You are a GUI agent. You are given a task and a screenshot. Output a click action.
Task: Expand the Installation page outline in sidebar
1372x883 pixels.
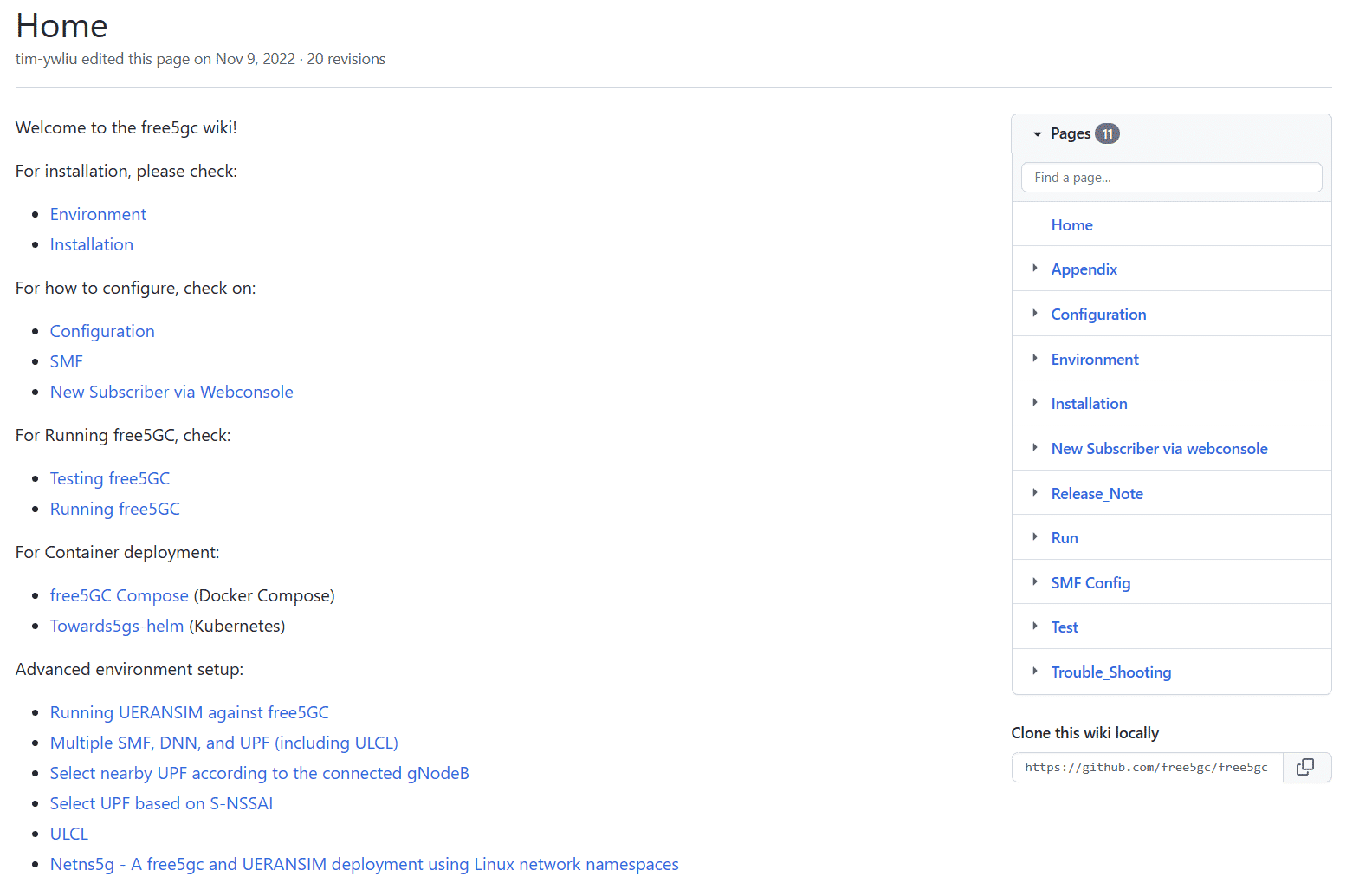1034,403
